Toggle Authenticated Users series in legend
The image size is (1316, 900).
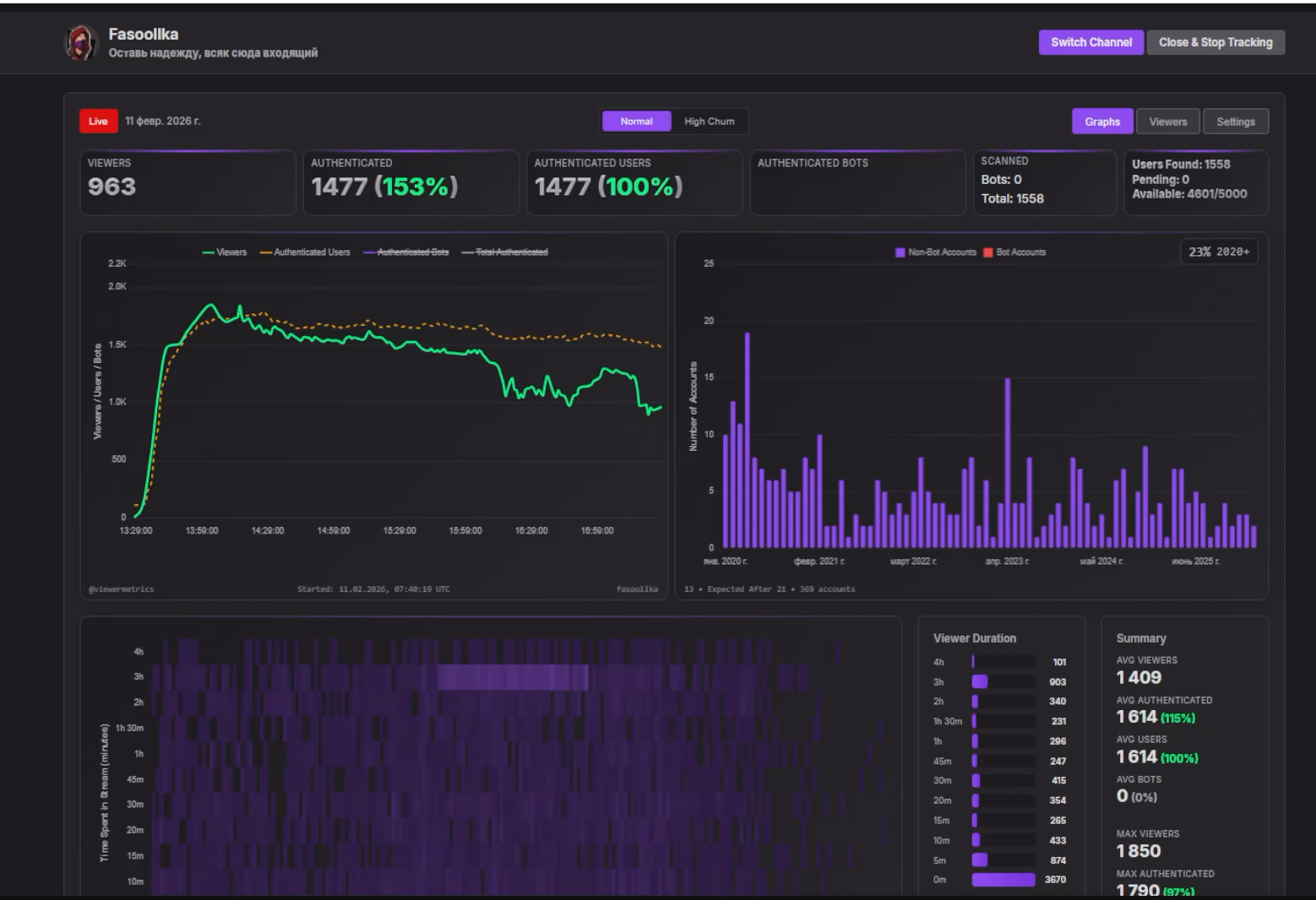tap(305, 252)
